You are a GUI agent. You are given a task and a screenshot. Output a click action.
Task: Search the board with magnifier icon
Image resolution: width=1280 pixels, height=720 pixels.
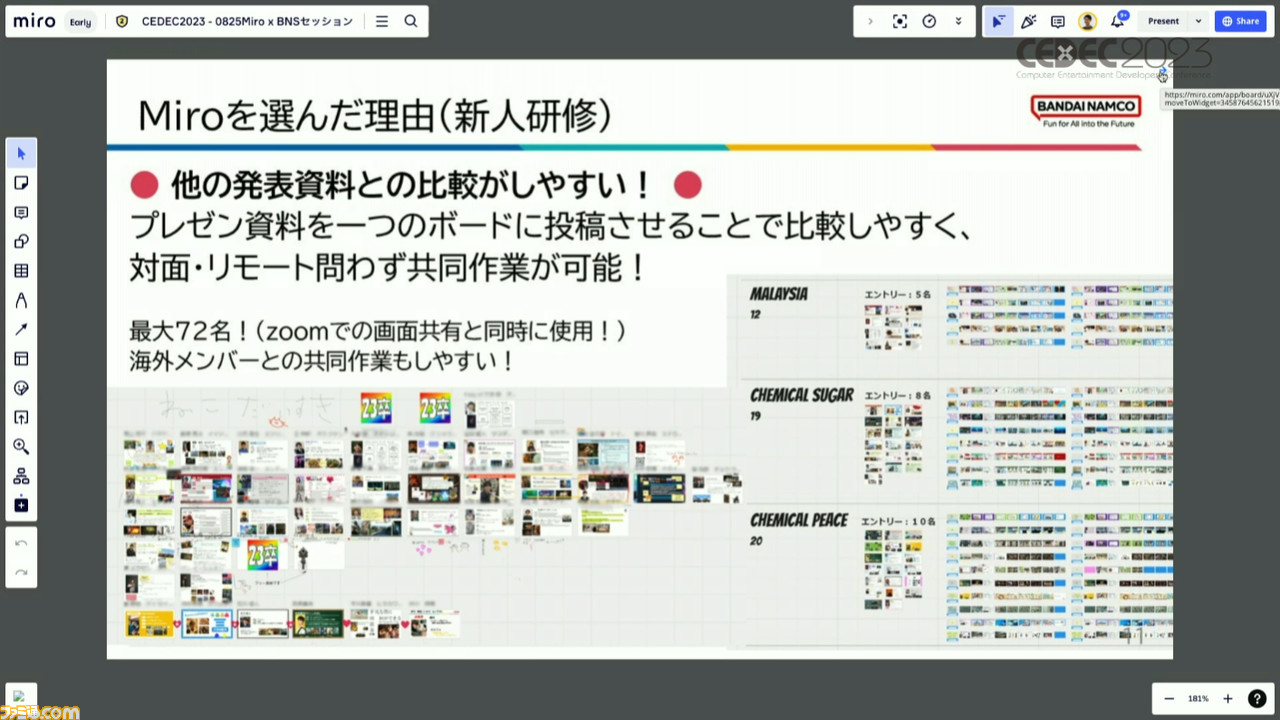pyautogui.click(x=411, y=21)
